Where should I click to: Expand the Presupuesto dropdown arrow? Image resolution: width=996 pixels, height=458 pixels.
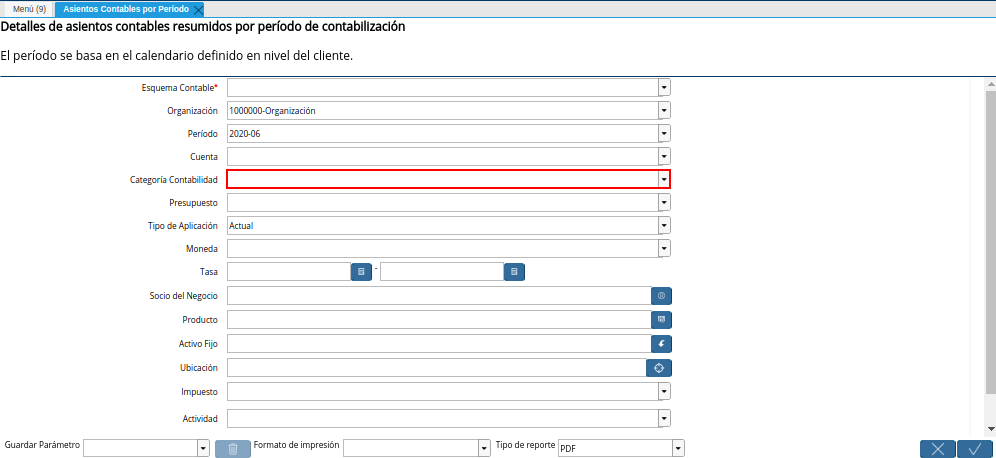pos(664,203)
